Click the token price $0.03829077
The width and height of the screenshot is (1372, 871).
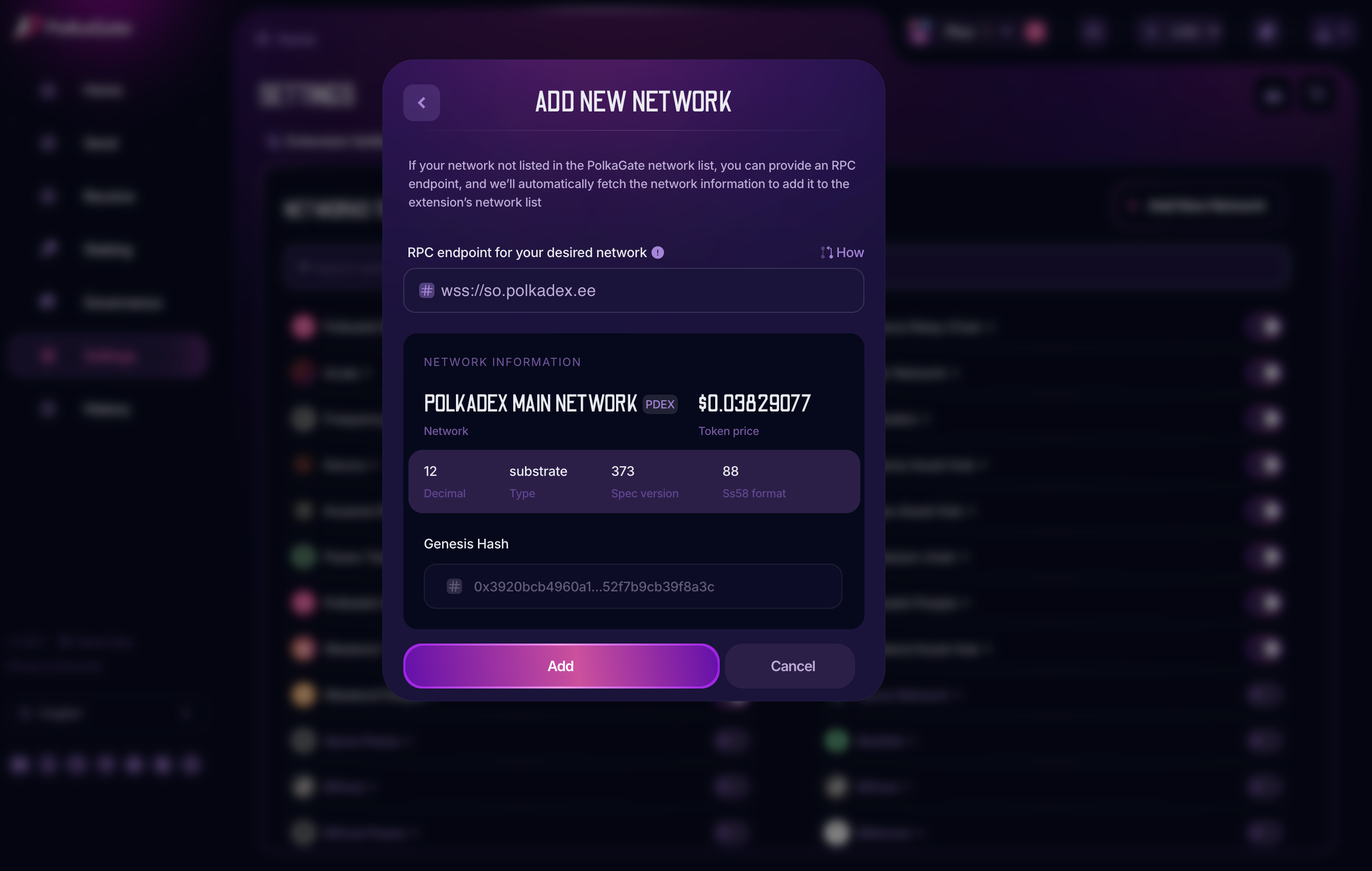point(754,403)
